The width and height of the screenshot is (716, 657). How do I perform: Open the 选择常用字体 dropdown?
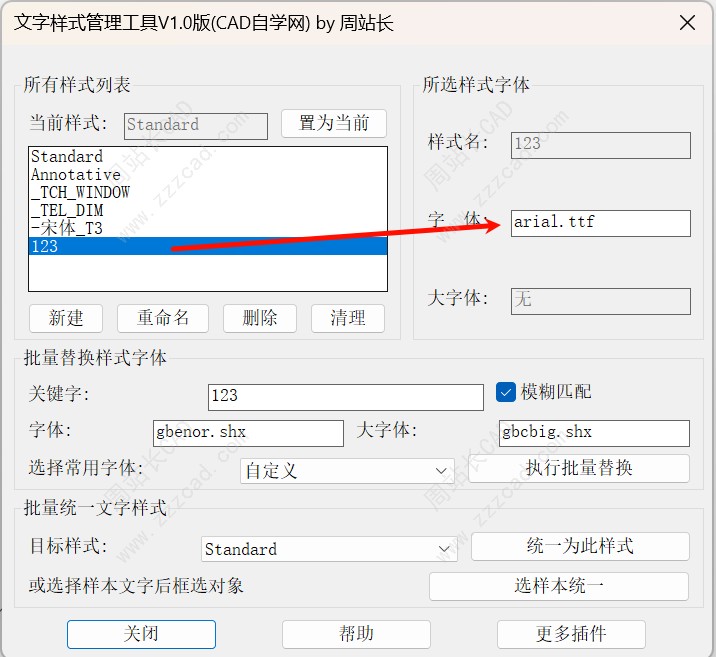pyautogui.click(x=347, y=470)
